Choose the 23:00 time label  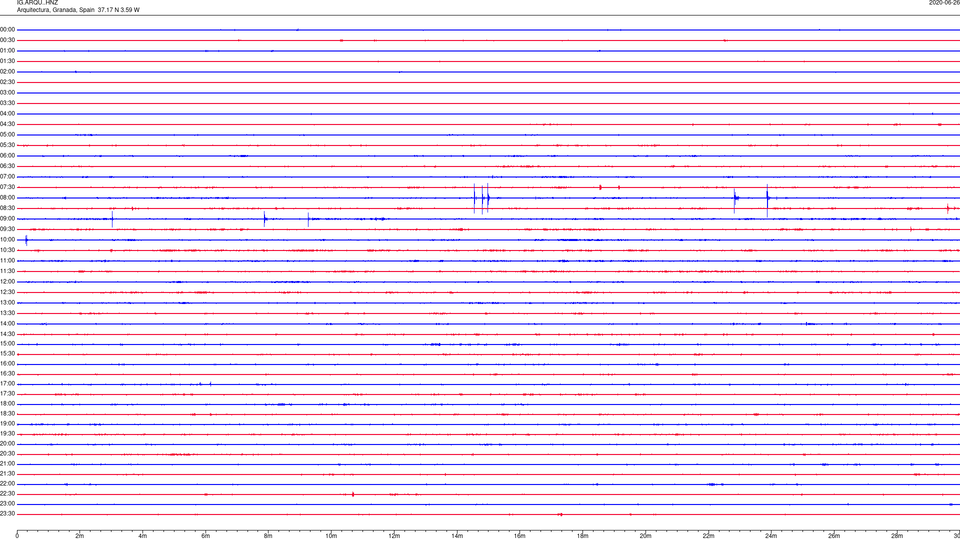tap(7, 504)
